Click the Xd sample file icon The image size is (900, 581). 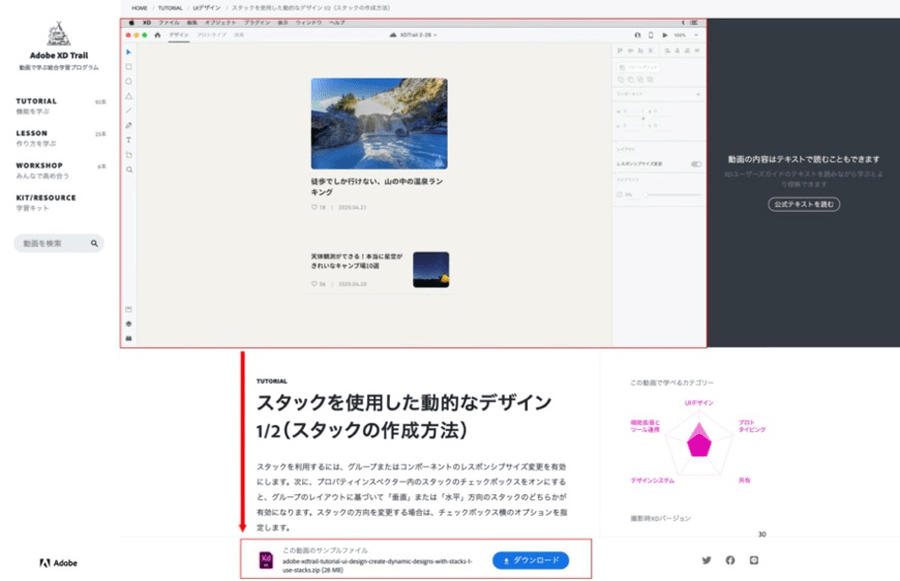(266, 560)
